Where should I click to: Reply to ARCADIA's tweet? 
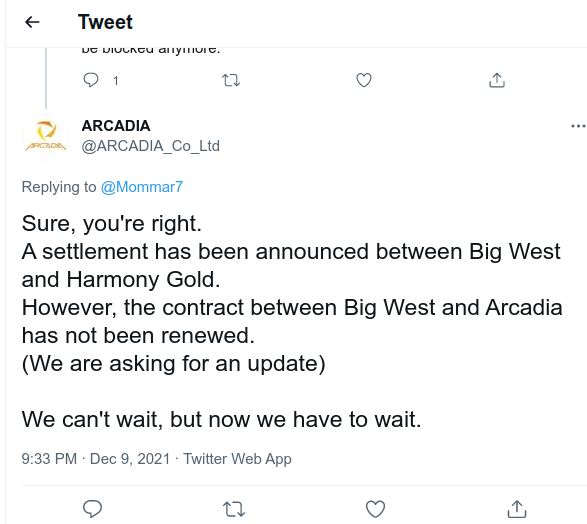click(92, 509)
